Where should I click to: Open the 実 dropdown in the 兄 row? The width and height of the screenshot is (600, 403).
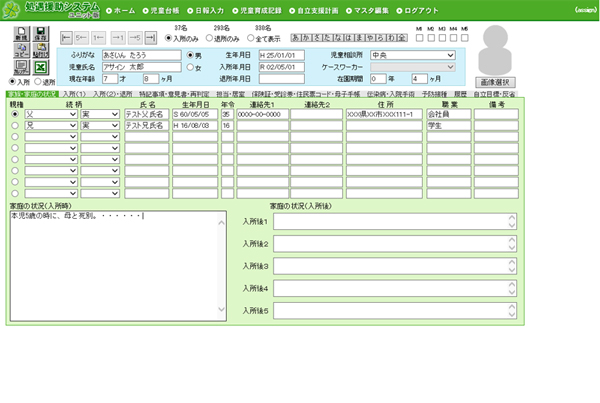coord(100,125)
